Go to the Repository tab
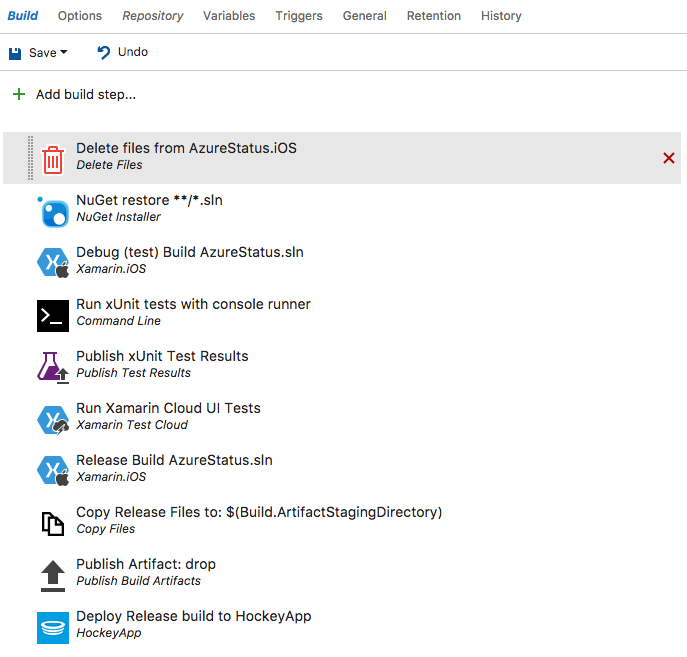The height and width of the screenshot is (657, 687). [153, 16]
